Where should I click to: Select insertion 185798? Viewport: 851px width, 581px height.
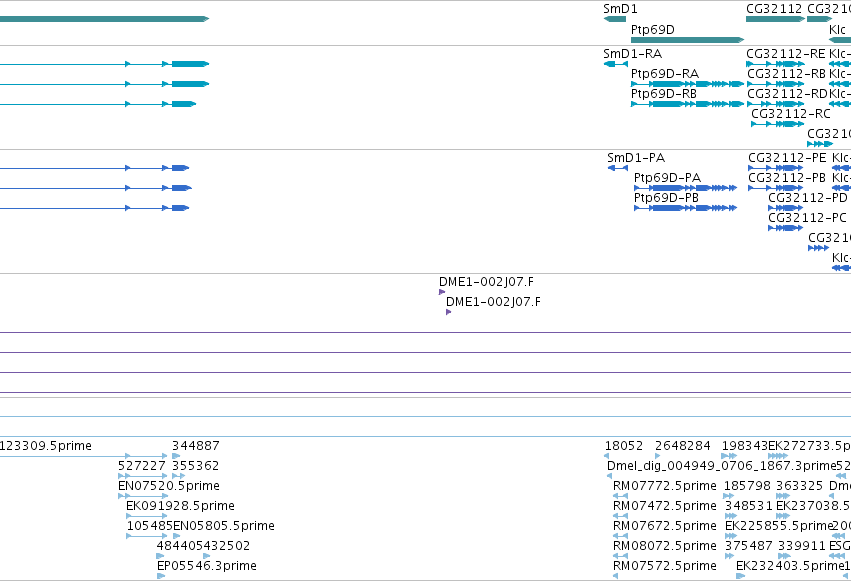[x=747, y=486]
